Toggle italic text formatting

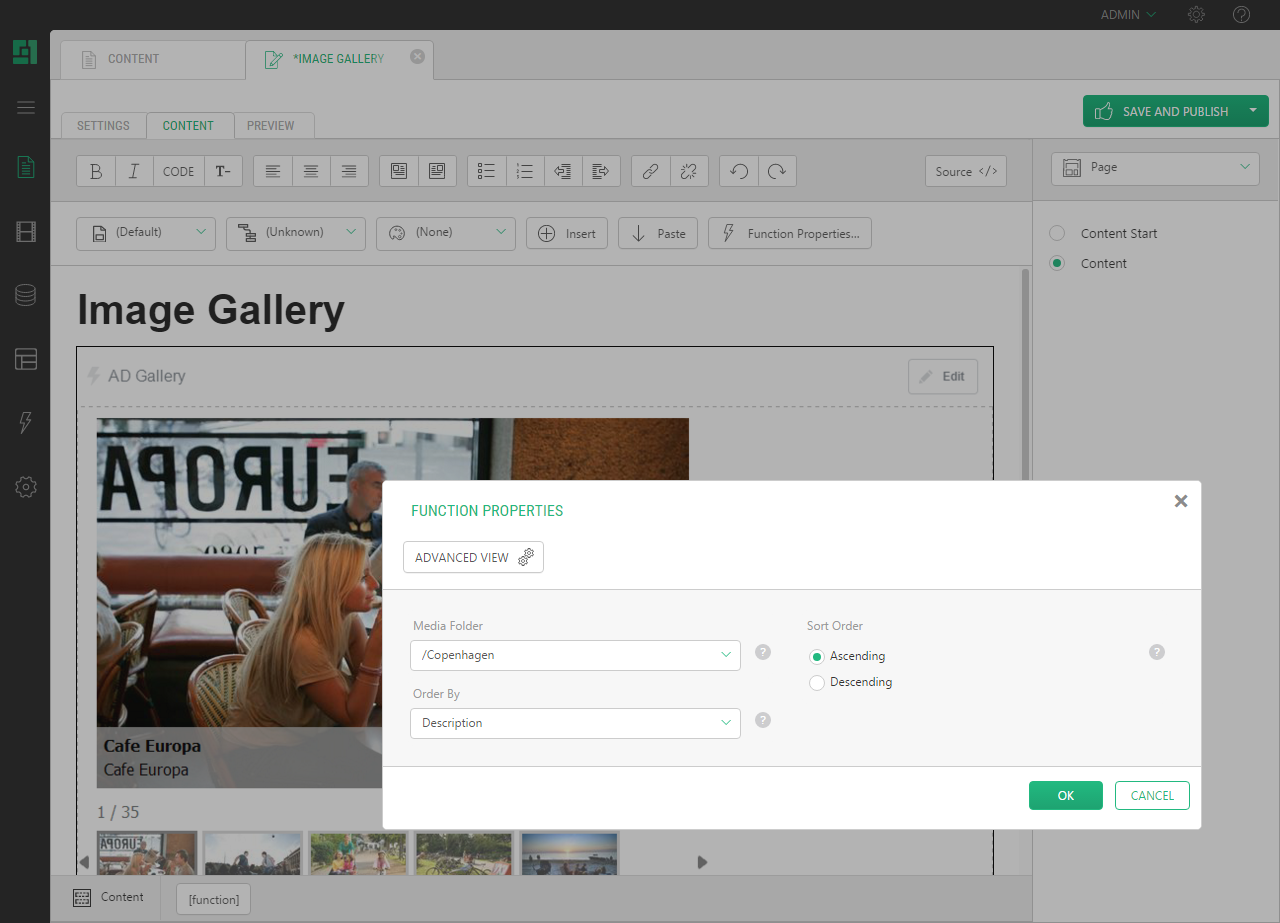134,171
